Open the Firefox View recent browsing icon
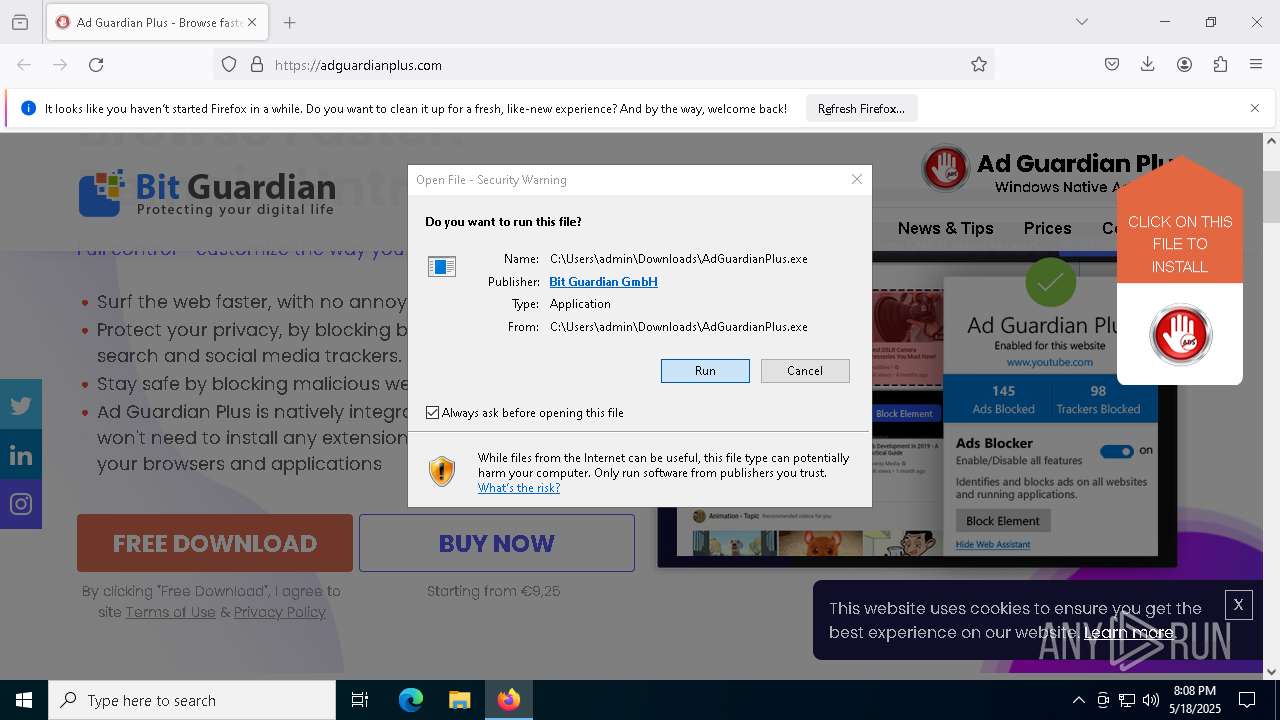This screenshot has width=1280, height=720. click(x=20, y=22)
